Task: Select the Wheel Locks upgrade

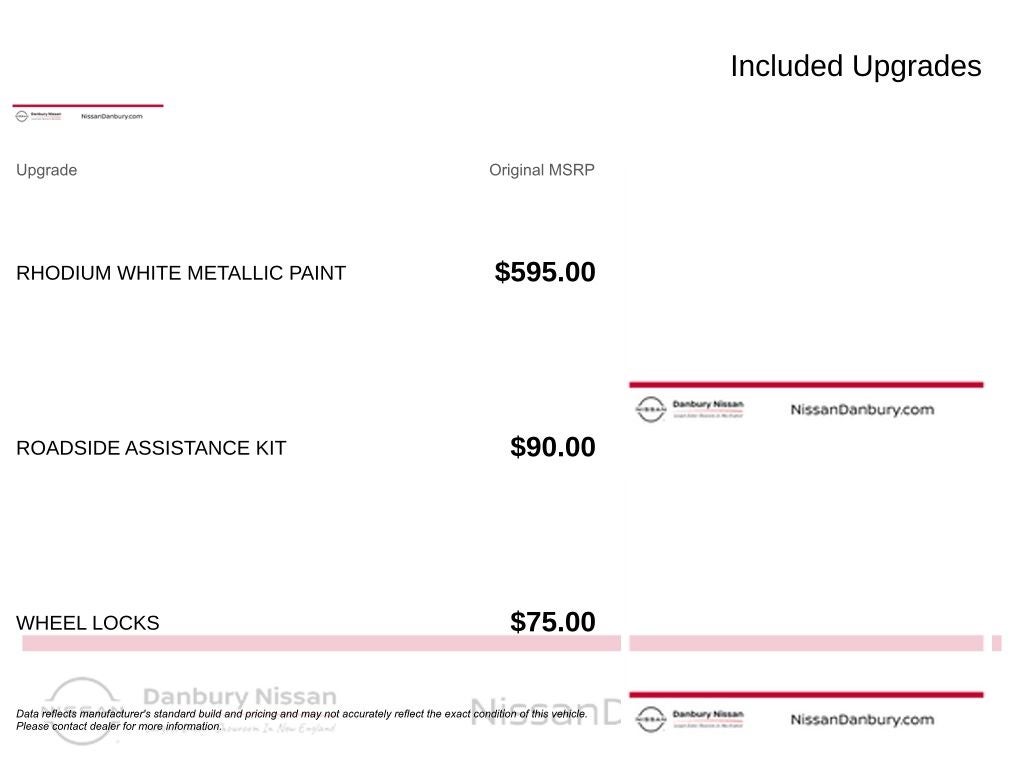Action: (88, 623)
